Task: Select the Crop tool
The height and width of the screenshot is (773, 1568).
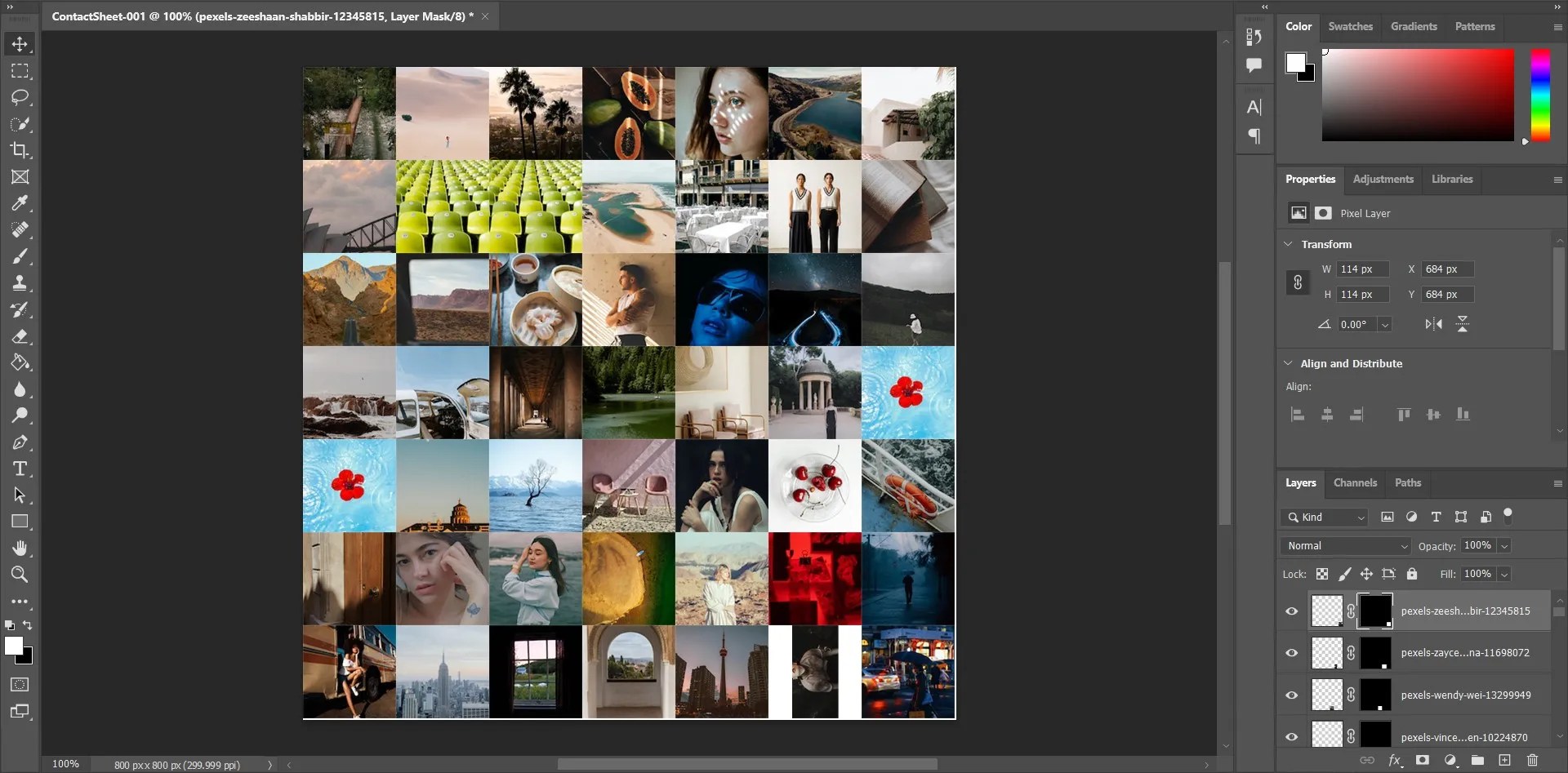Action: pos(21,150)
